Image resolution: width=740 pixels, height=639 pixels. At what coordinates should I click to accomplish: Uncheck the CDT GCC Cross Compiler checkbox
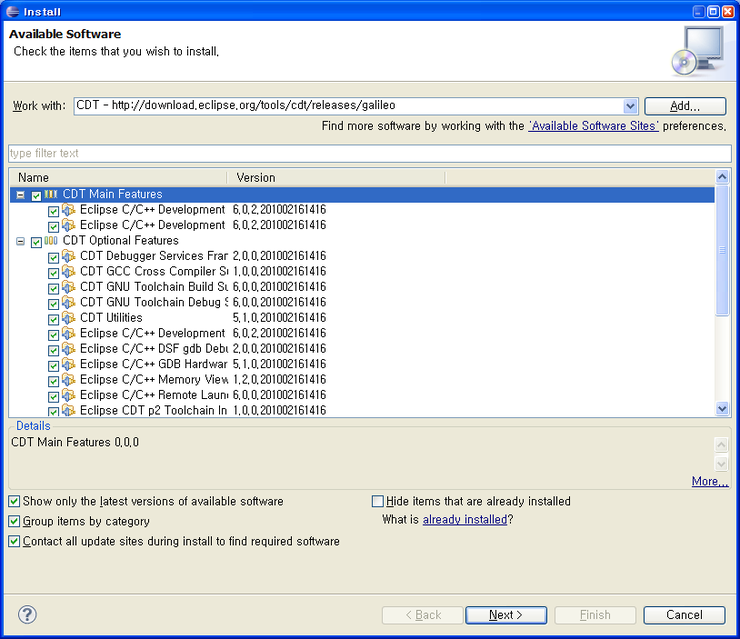pyautogui.click(x=53, y=273)
